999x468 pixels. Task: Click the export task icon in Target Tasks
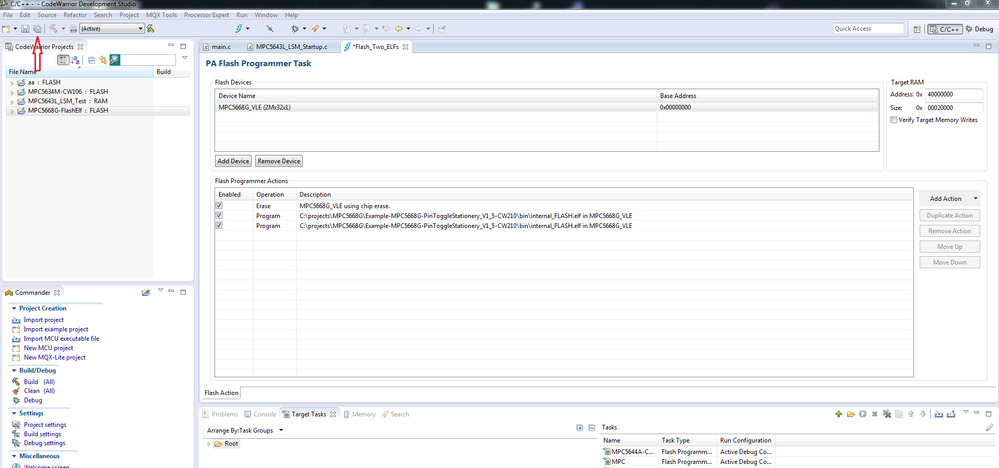pyautogui.click(x=951, y=414)
